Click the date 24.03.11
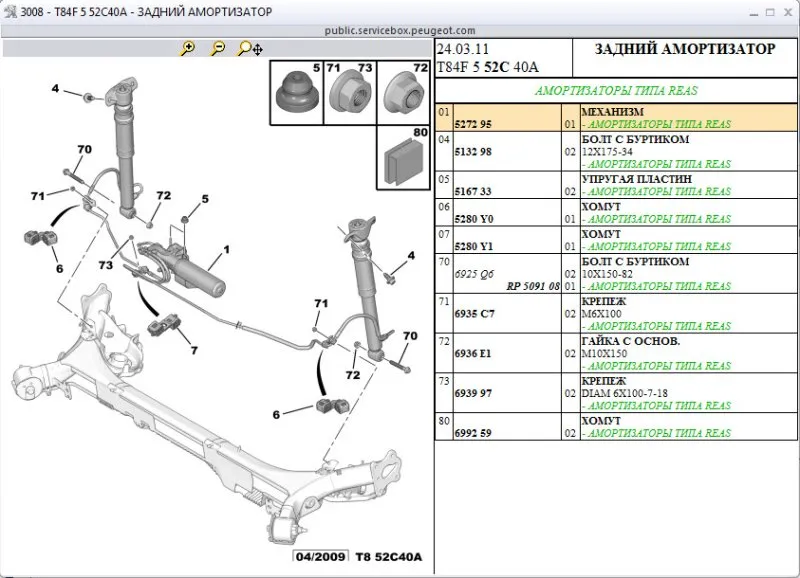The height and width of the screenshot is (578, 800). (x=462, y=49)
